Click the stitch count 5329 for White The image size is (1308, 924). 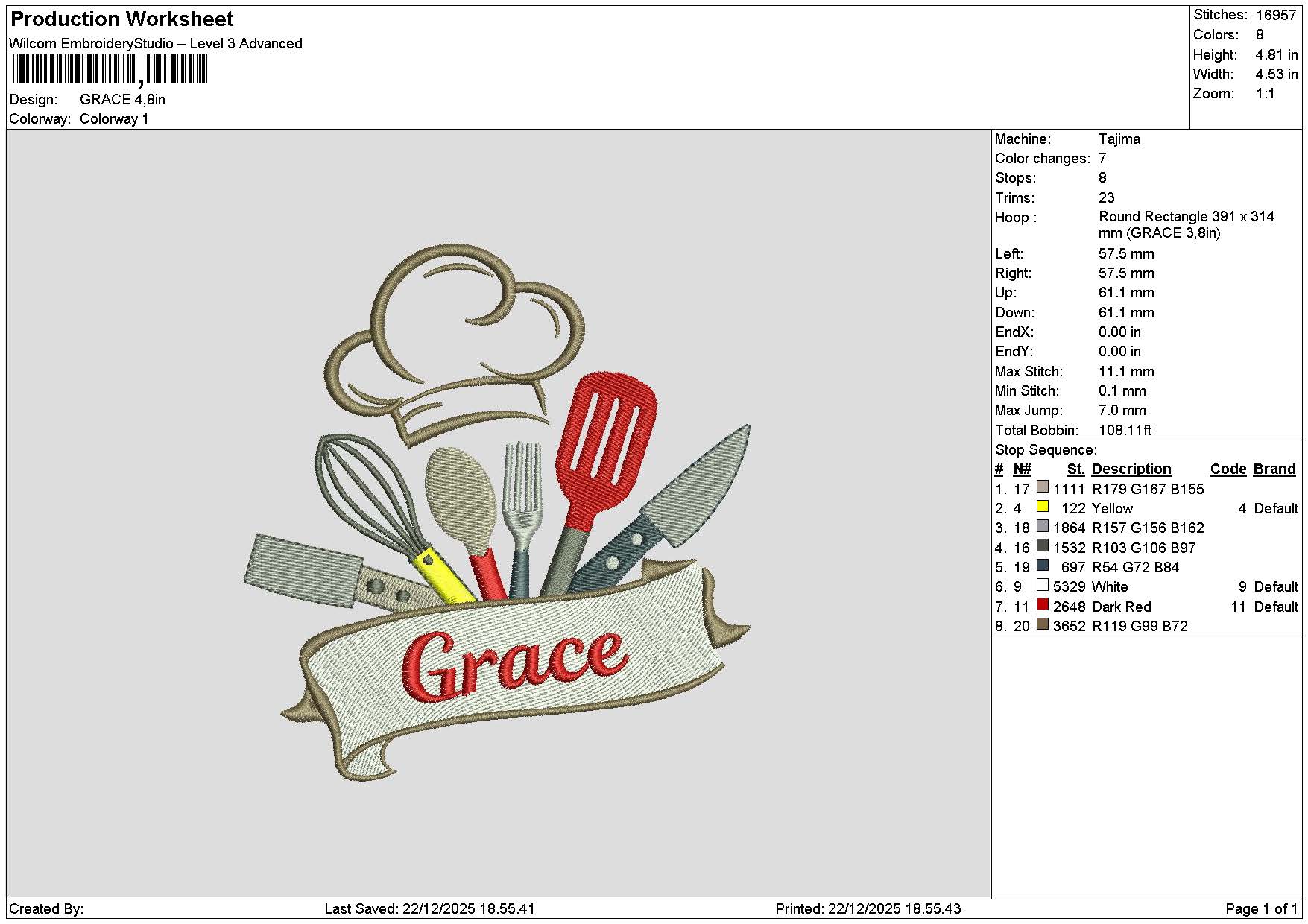(x=1070, y=586)
